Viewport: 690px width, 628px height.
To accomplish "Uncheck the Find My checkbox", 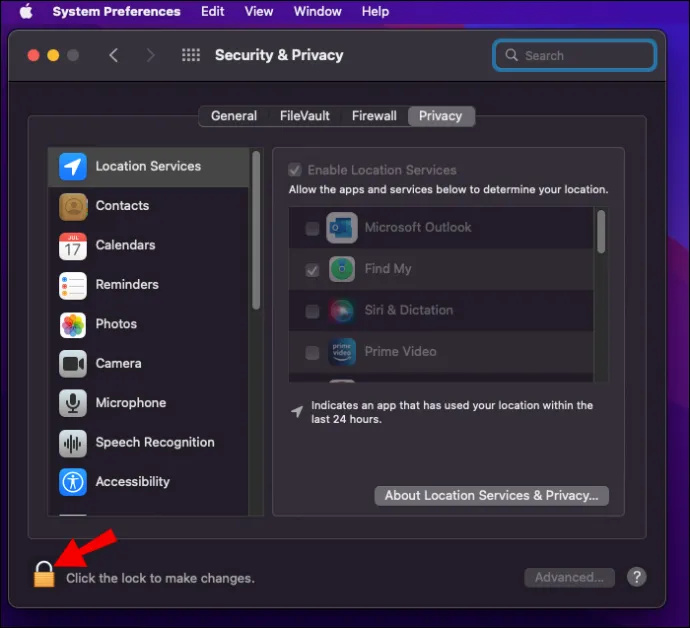I will (x=312, y=270).
